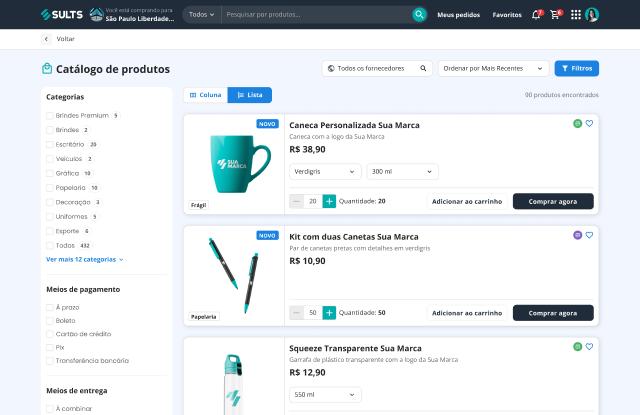The width and height of the screenshot is (640, 415).
Task: Open the pens product image
Action: pyautogui.click(x=234, y=275)
